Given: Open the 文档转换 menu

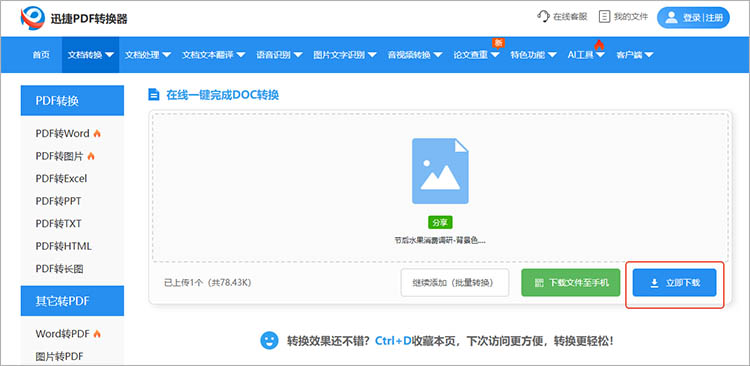Looking at the screenshot, I should click(x=90, y=55).
